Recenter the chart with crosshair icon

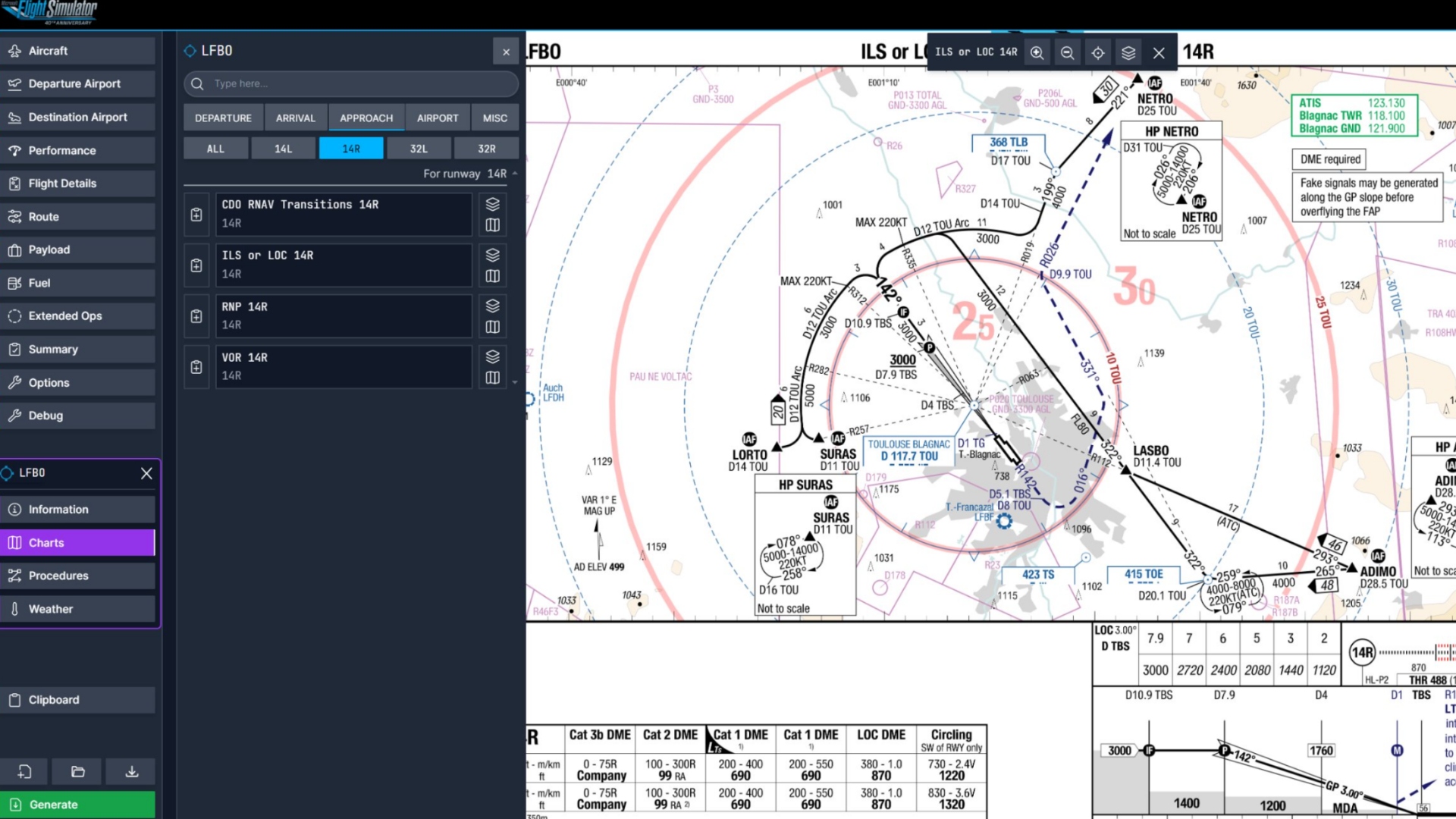1097,52
